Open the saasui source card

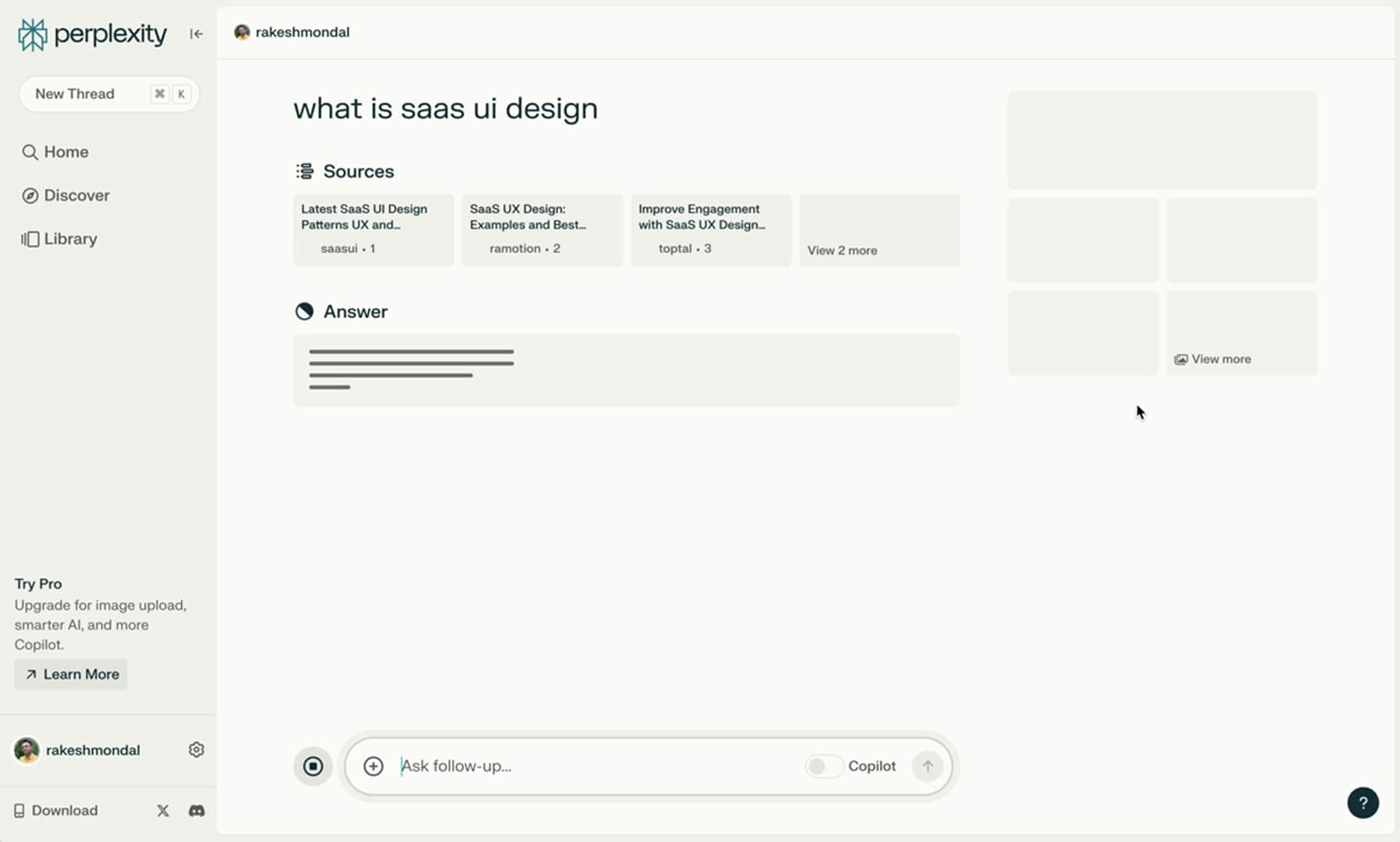pyautogui.click(x=373, y=230)
